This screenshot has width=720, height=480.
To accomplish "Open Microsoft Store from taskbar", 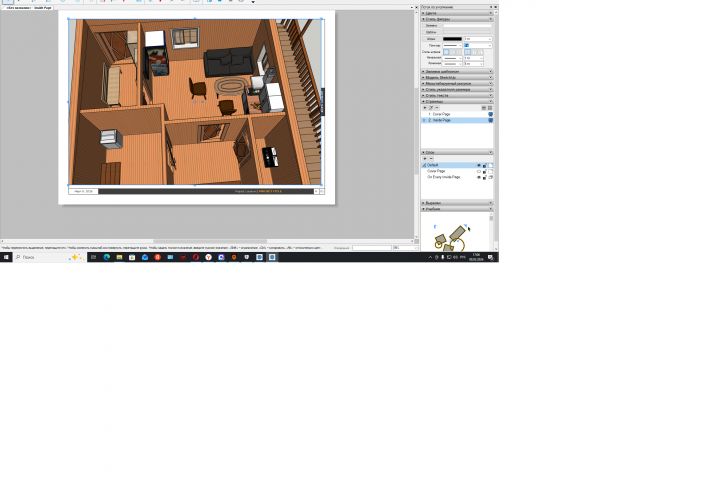I will click(132, 257).
